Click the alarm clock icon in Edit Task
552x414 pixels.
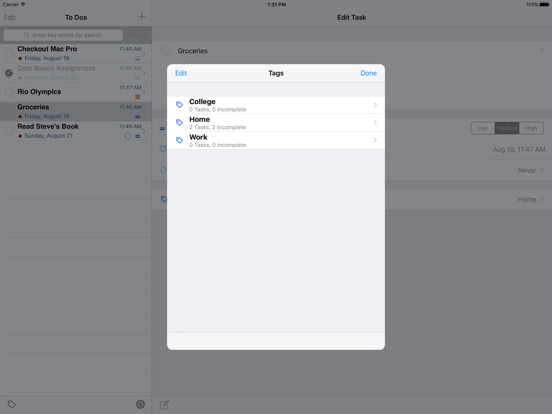point(163,149)
